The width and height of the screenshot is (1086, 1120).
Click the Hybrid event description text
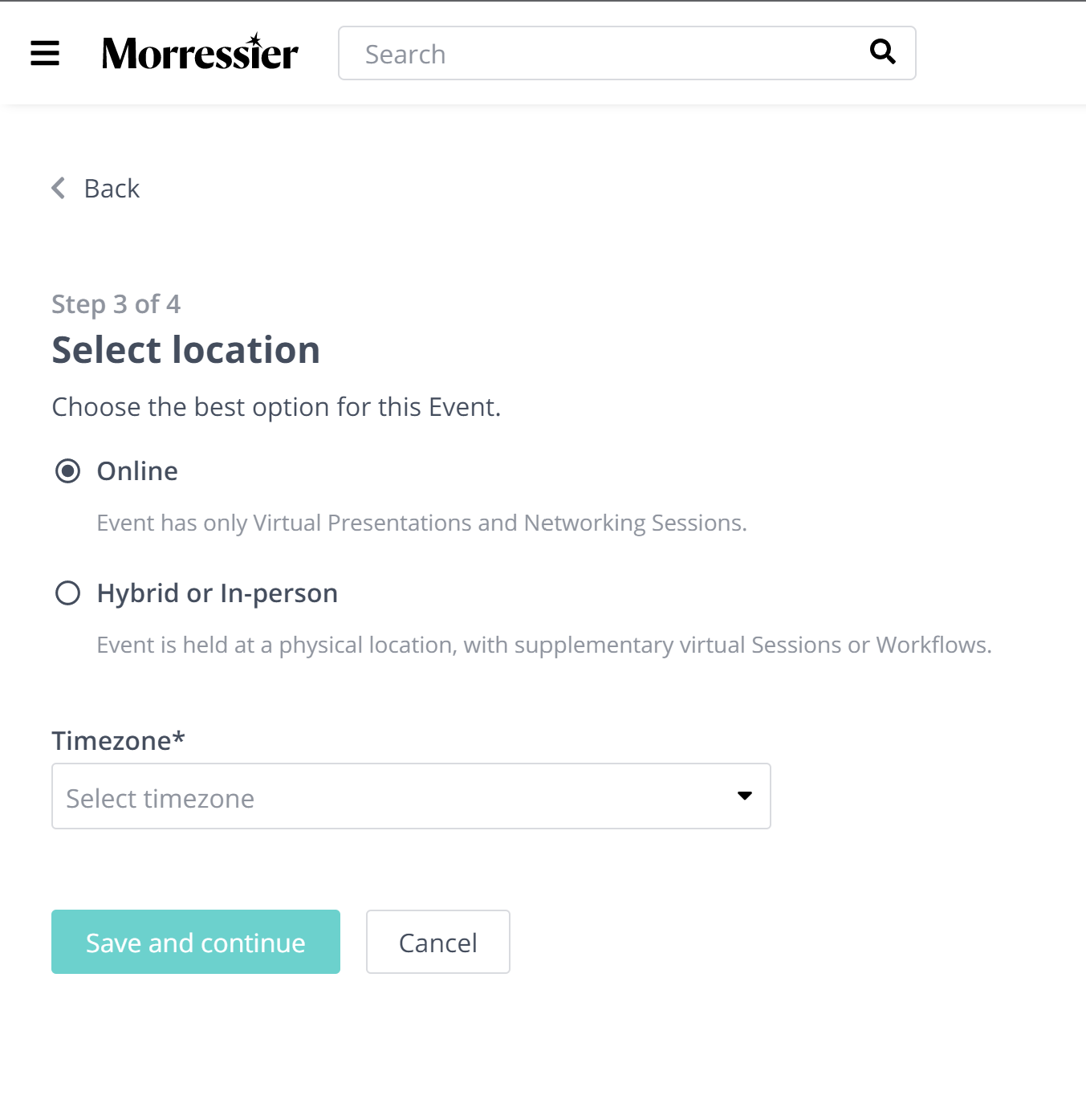pos(544,646)
